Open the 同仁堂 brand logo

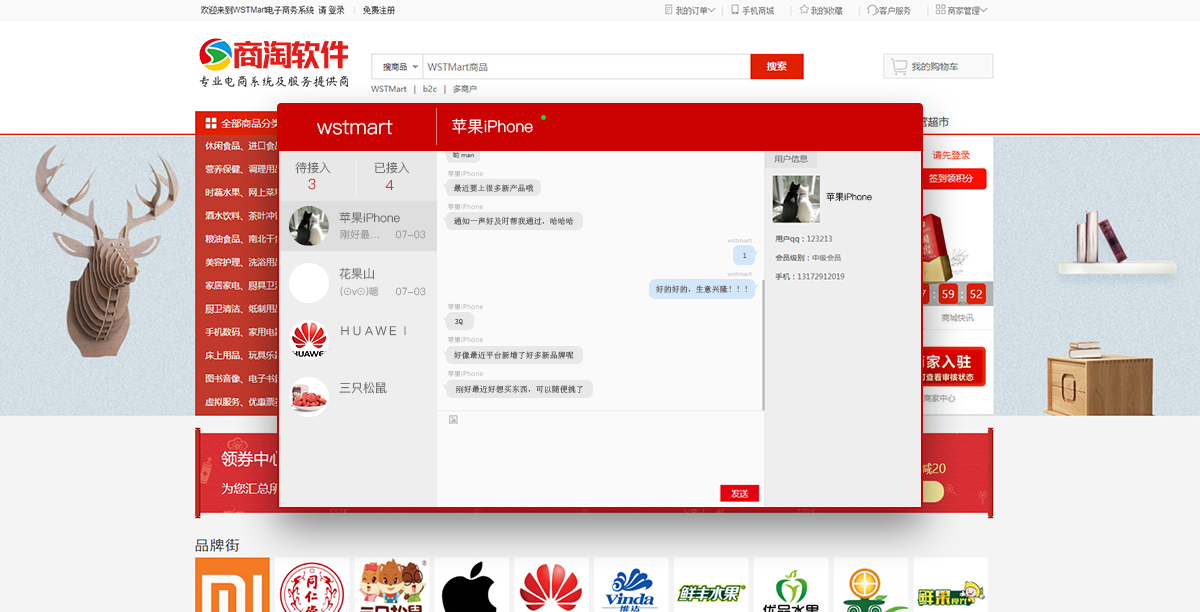(x=312, y=585)
